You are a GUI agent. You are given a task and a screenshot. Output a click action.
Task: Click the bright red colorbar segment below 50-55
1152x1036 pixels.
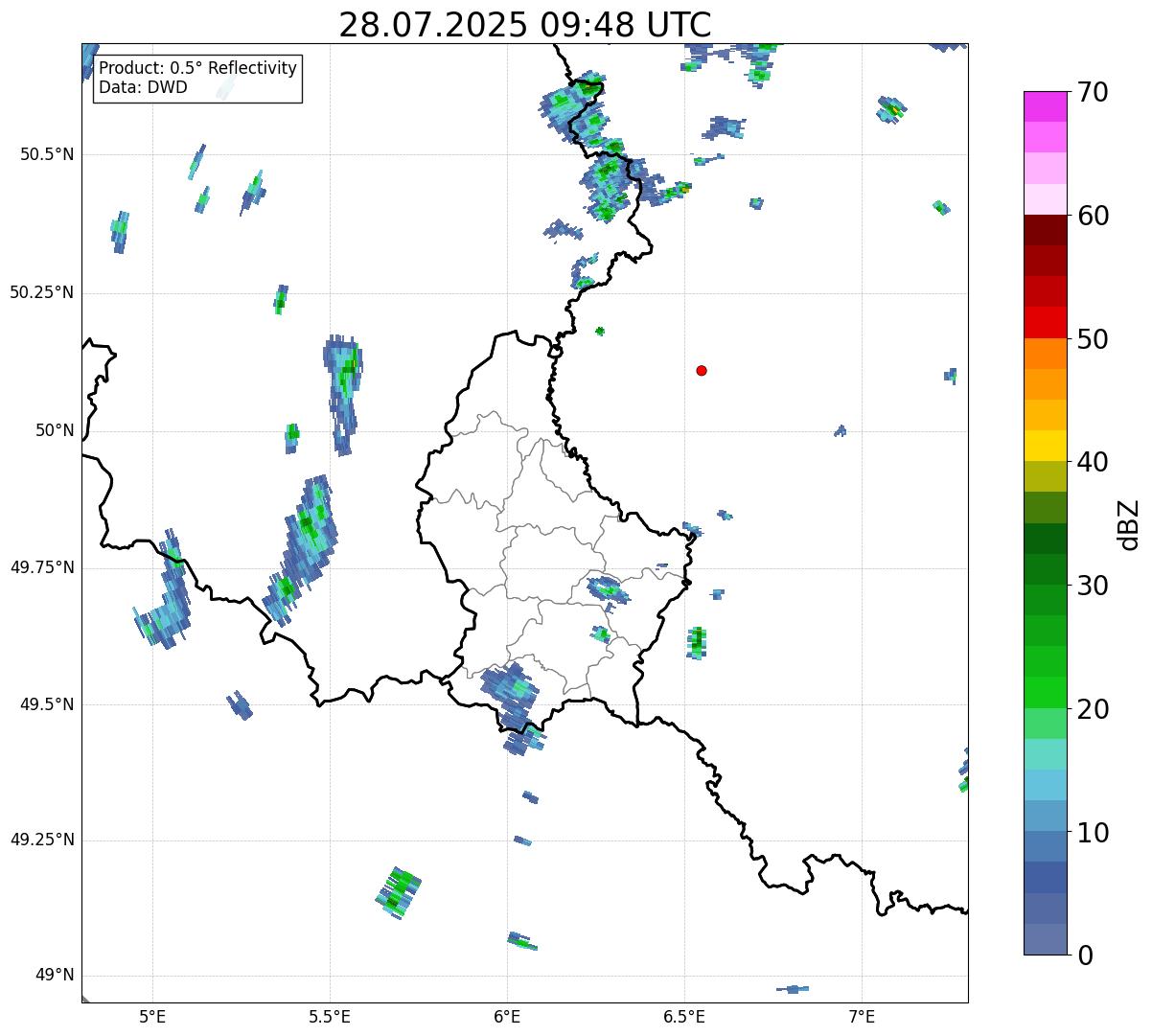(1046, 322)
